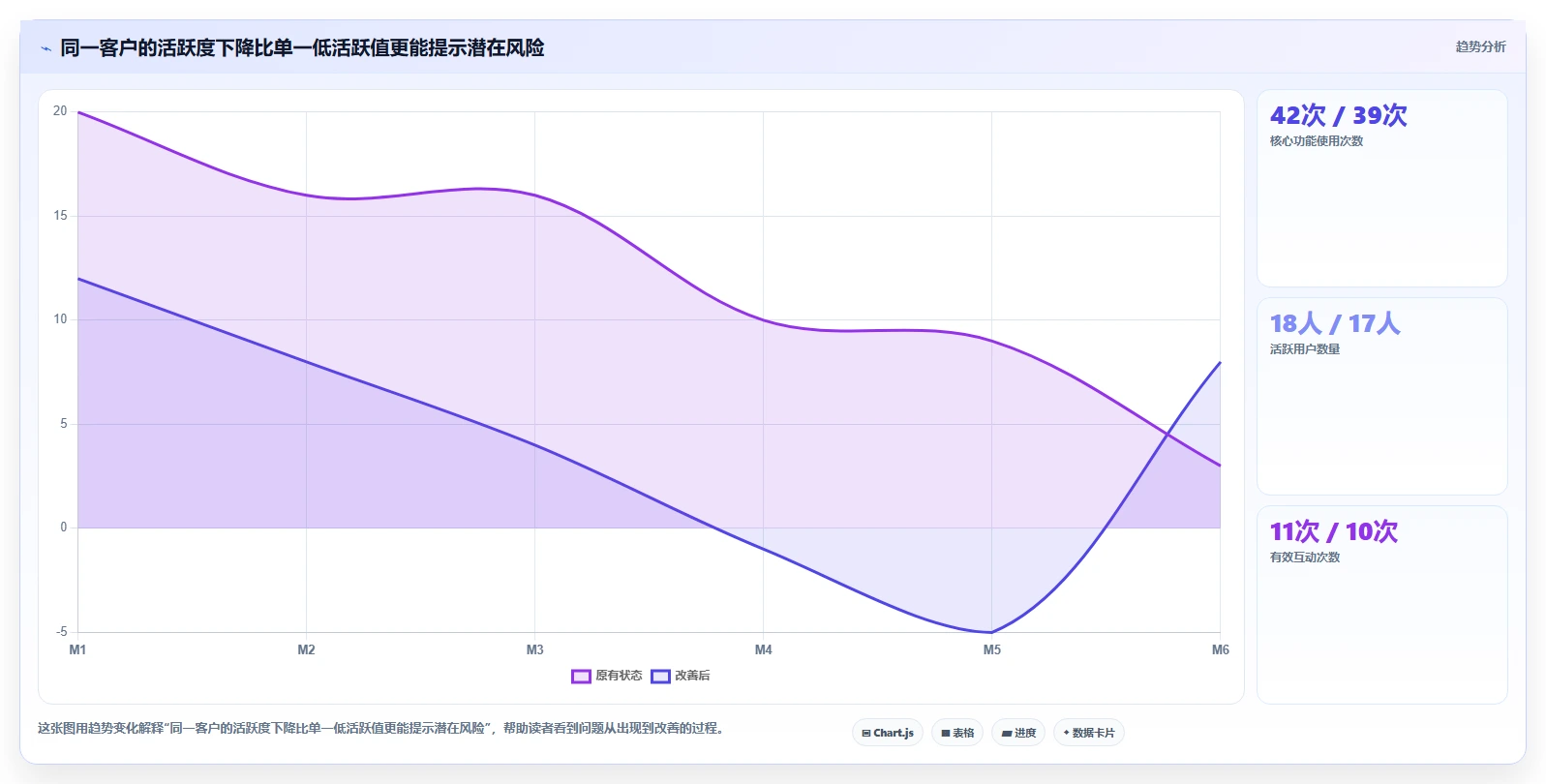This screenshot has height=784, width=1546.
Task: Click the chart description caption below chart
Action: coord(380,728)
